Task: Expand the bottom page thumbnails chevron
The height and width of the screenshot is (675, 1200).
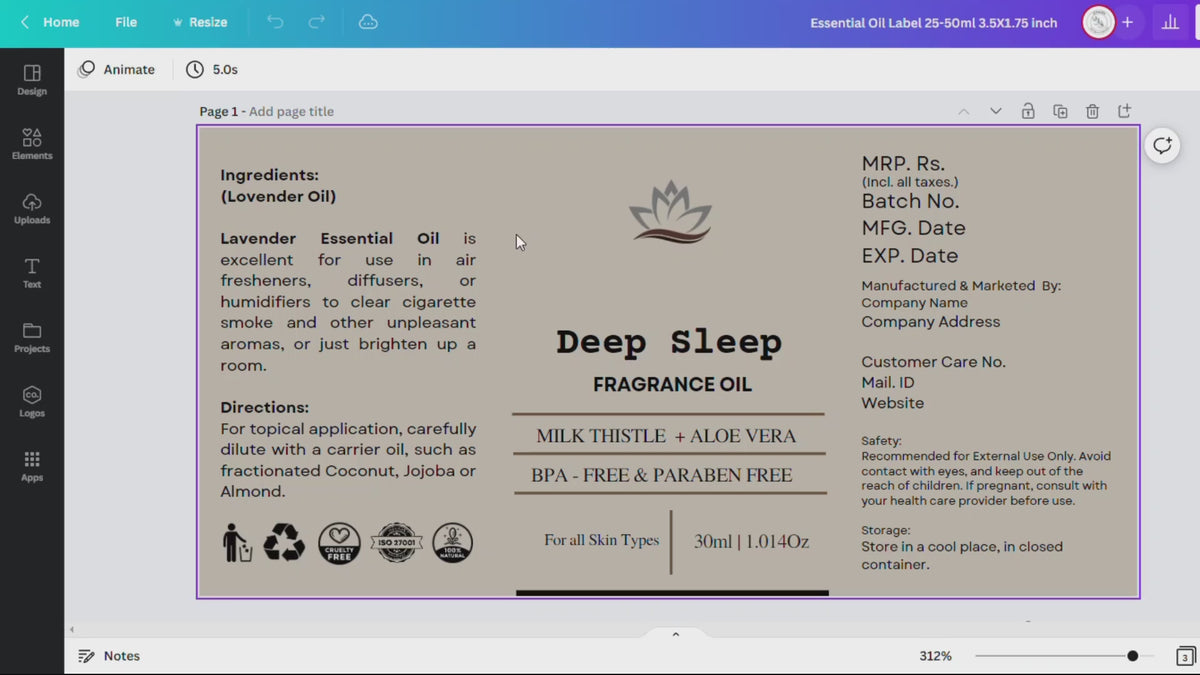Action: [x=676, y=634]
